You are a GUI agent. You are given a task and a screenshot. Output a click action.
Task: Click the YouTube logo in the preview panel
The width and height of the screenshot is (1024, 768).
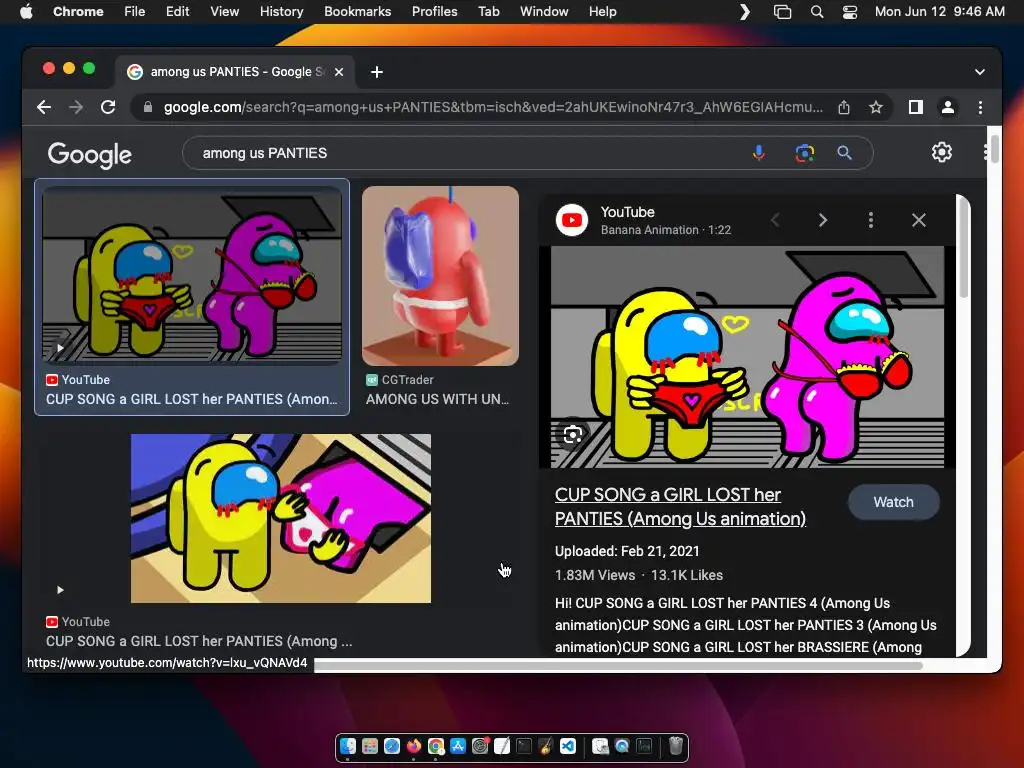[x=571, y=220]
